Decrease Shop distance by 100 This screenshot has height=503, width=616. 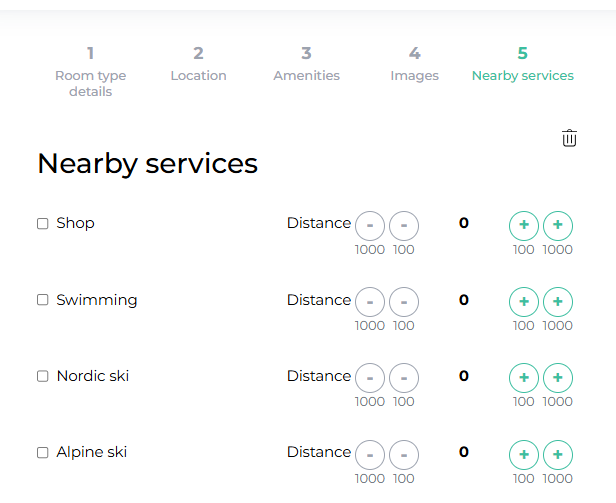pyautogui.click(x=404, y=225)
